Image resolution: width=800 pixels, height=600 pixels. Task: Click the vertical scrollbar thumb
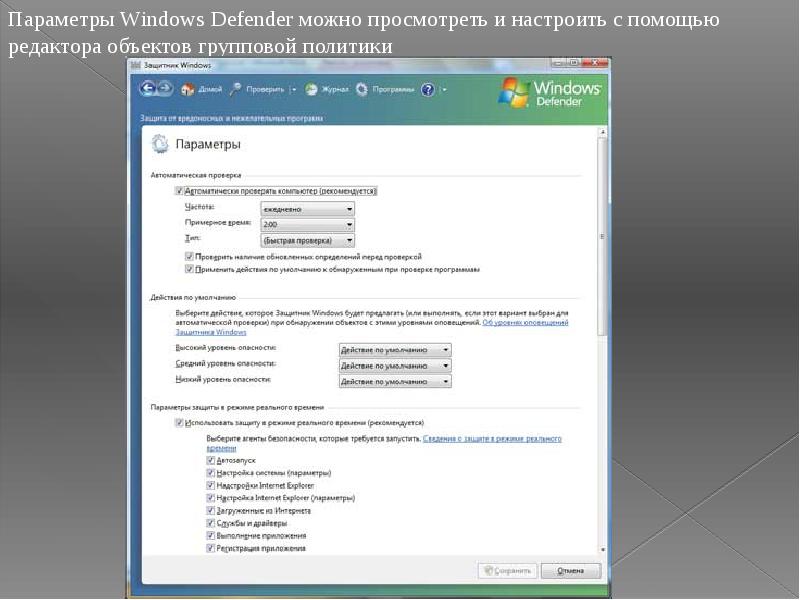(603, 237)
